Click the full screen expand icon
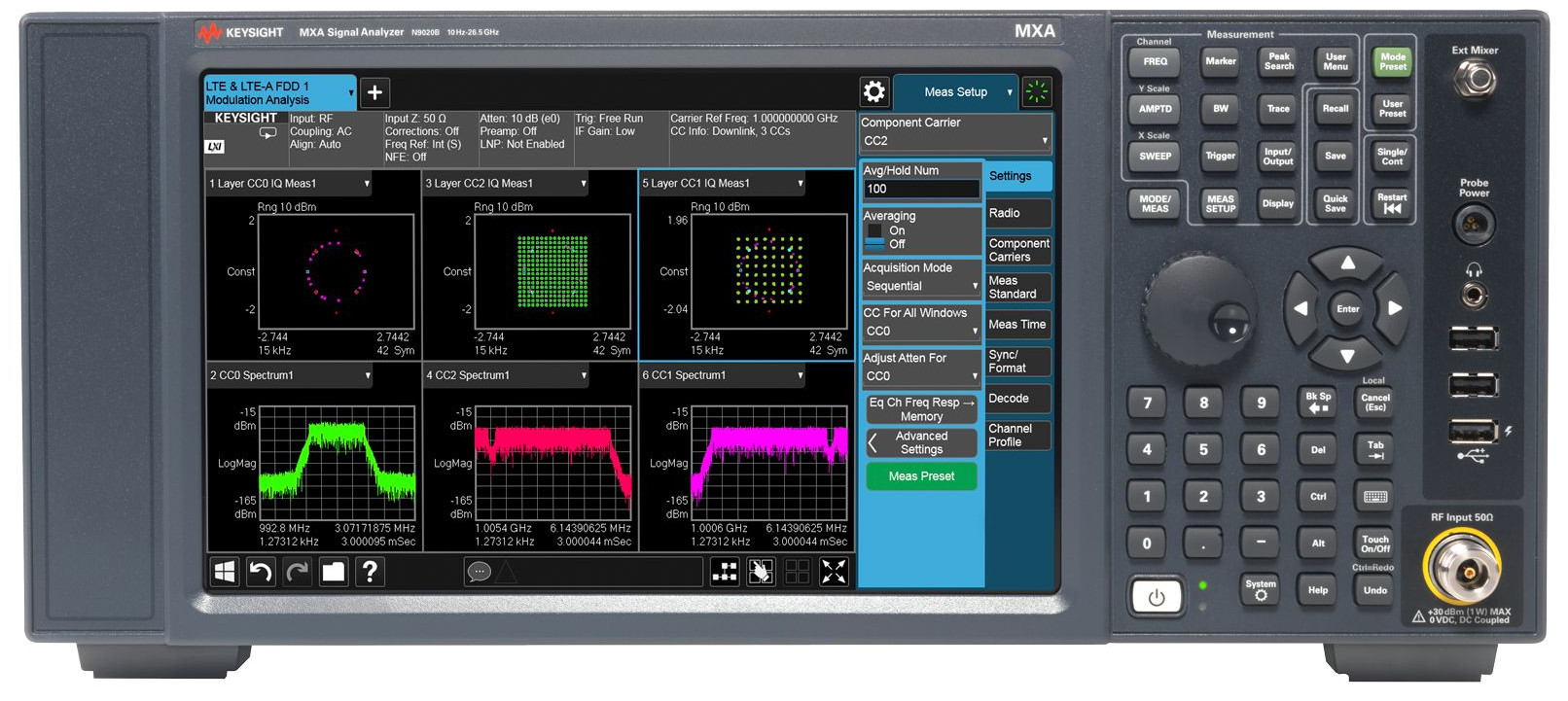Image resolution: width=1568 pixels, height=701 pixels. tap(834, 572)
